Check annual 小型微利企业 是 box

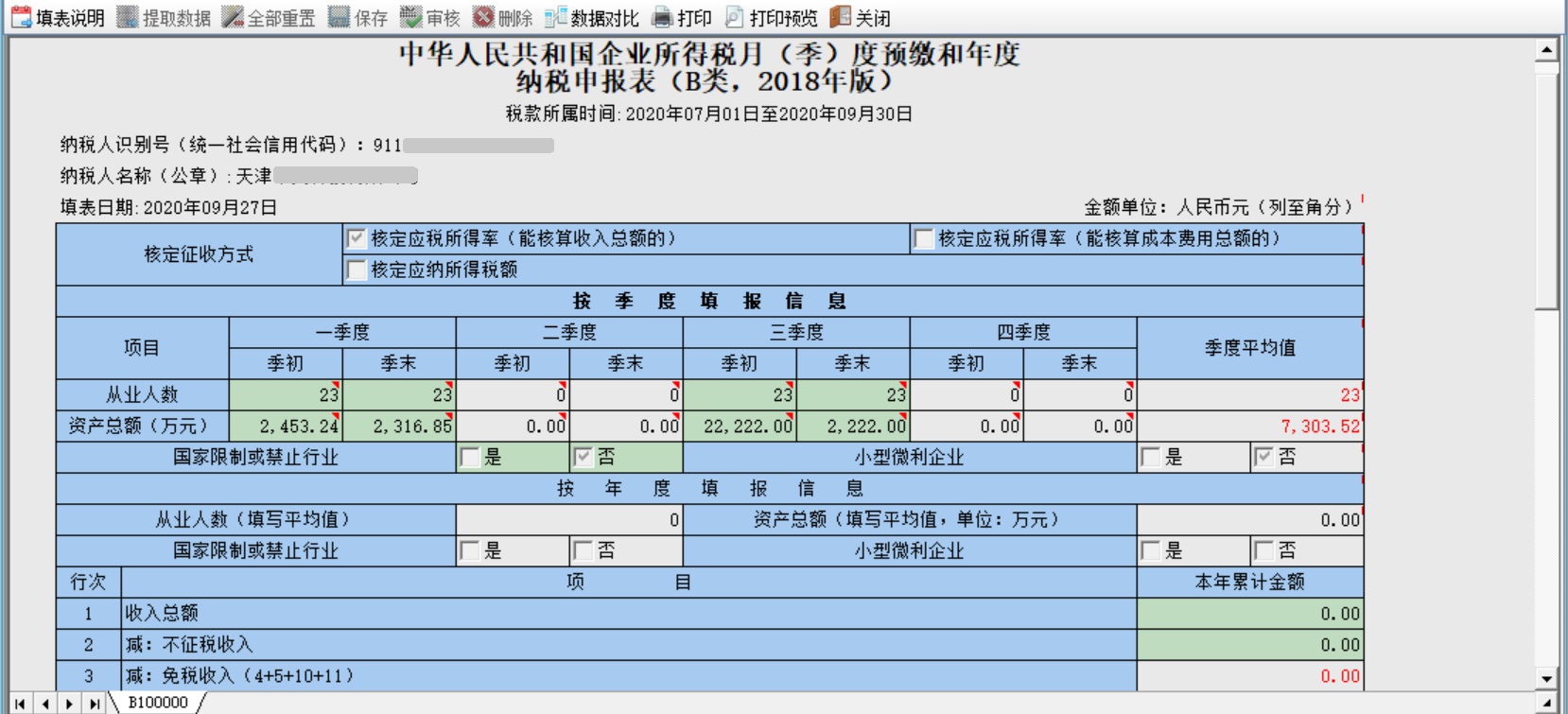point(1151,551)
